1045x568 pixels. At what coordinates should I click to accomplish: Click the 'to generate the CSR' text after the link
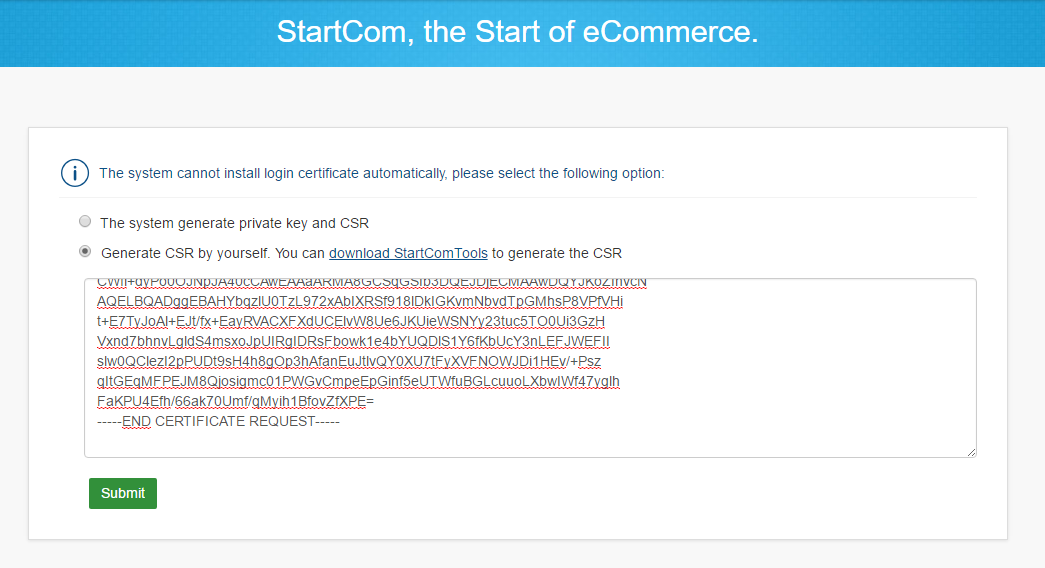[x=556, y=253]
